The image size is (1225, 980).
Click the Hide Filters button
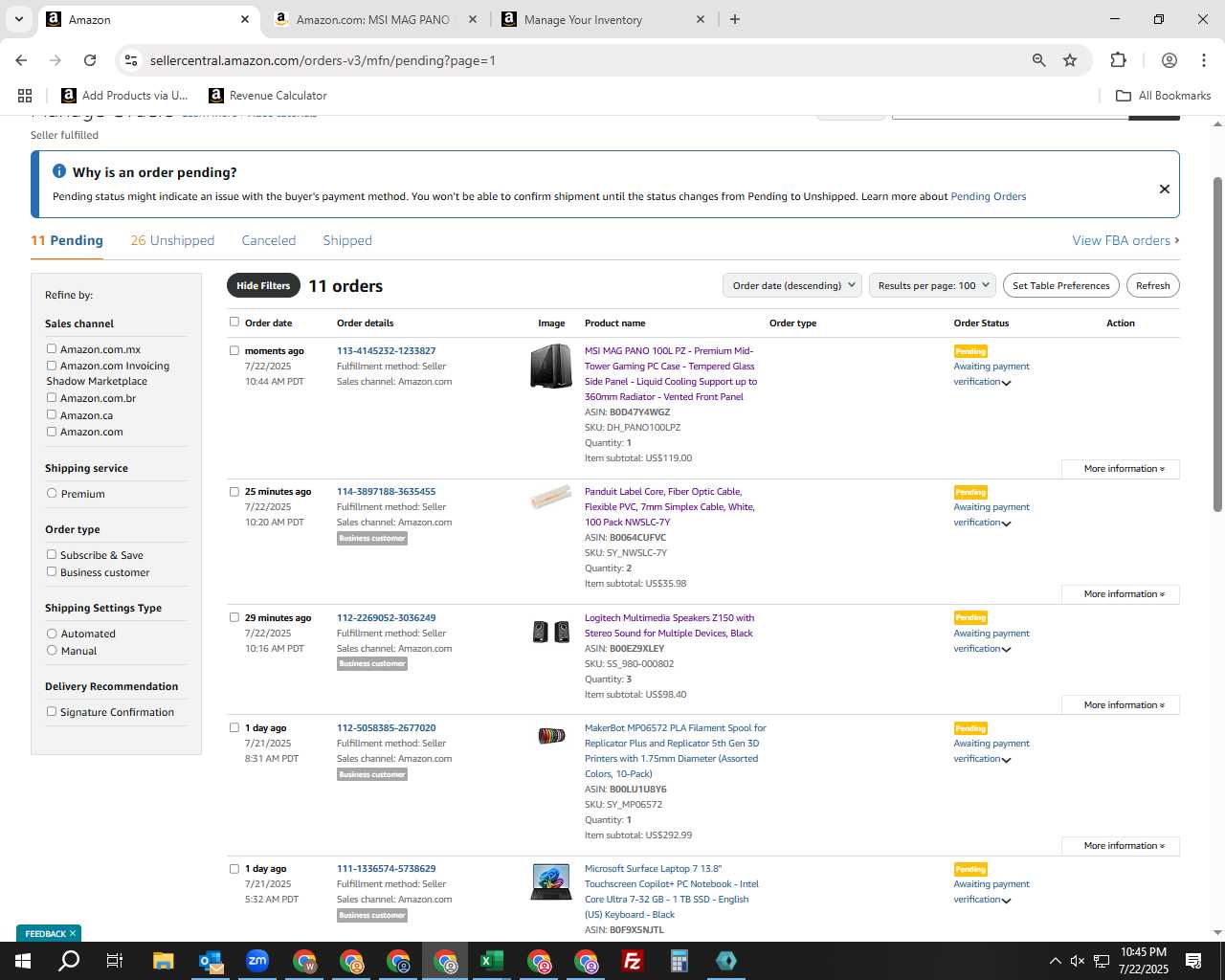click(x=263, y=285)
